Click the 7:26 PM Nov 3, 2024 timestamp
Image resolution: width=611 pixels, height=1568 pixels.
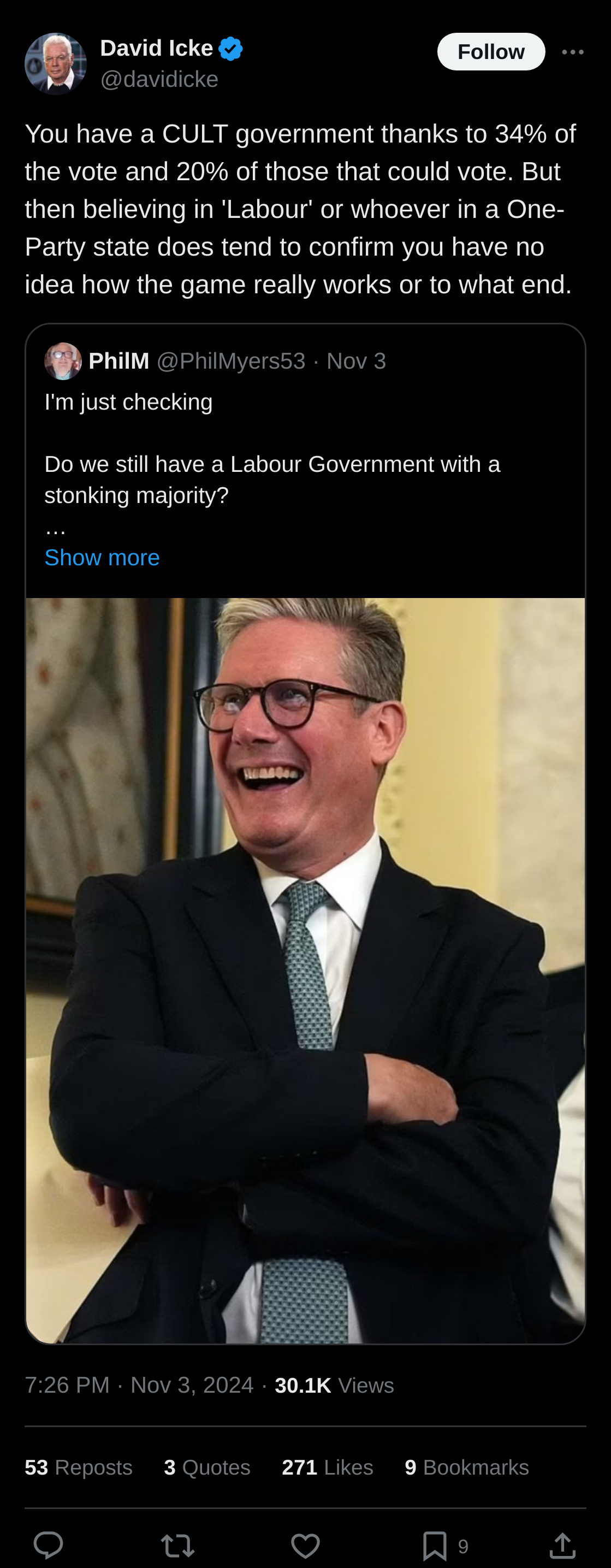[139, 1386]
